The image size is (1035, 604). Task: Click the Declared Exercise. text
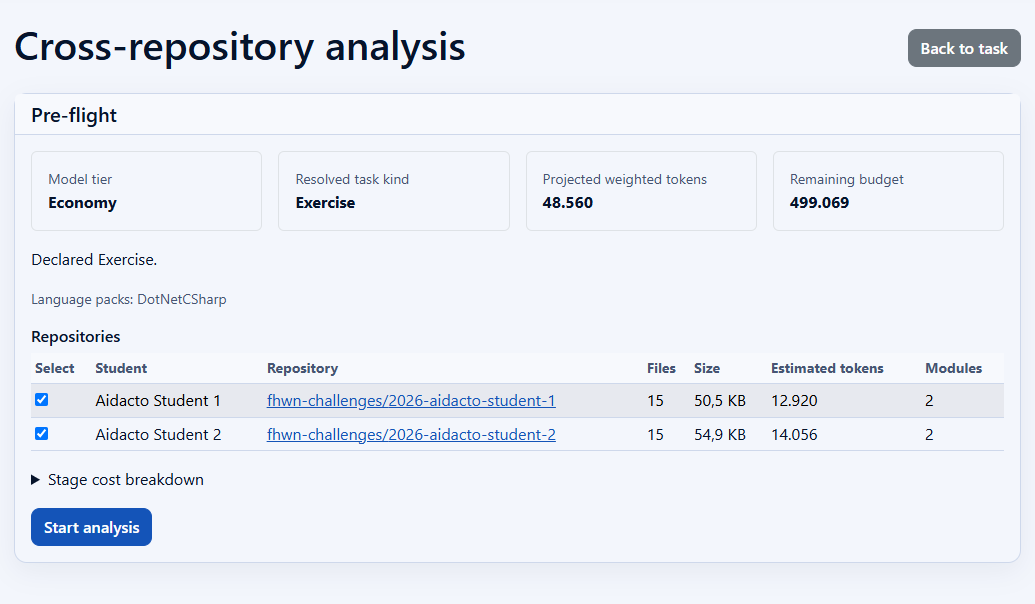point(94,260)
